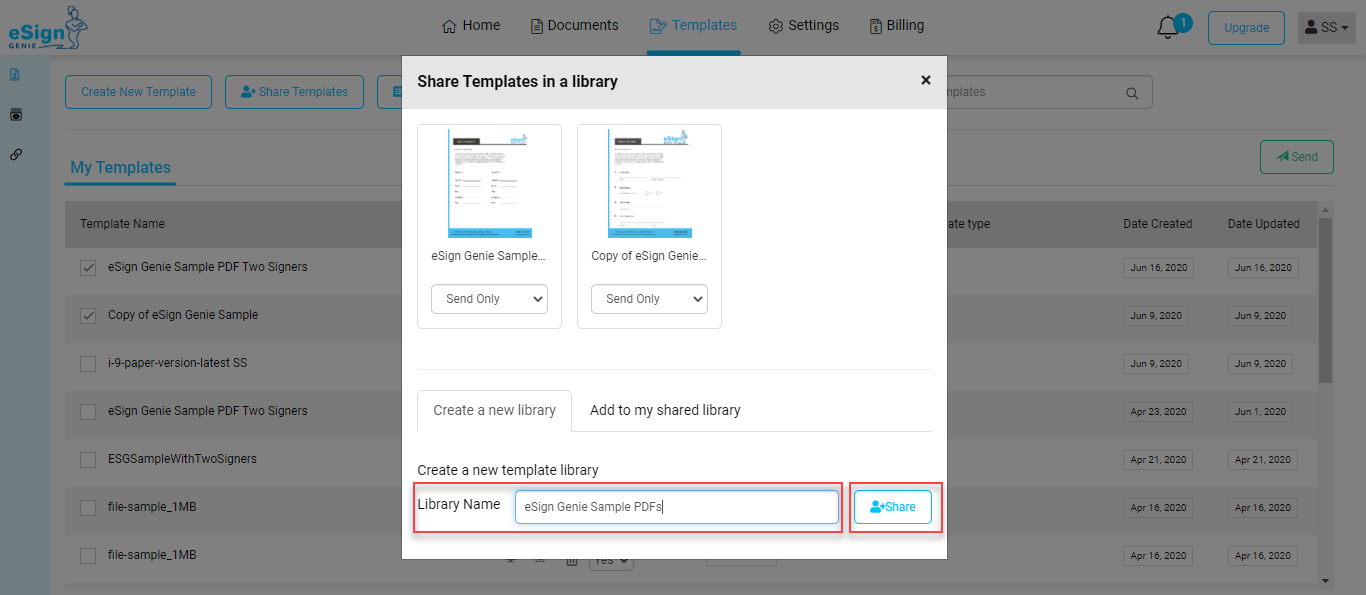Click the Send button
The image size is (1366, 595).
1296,157
